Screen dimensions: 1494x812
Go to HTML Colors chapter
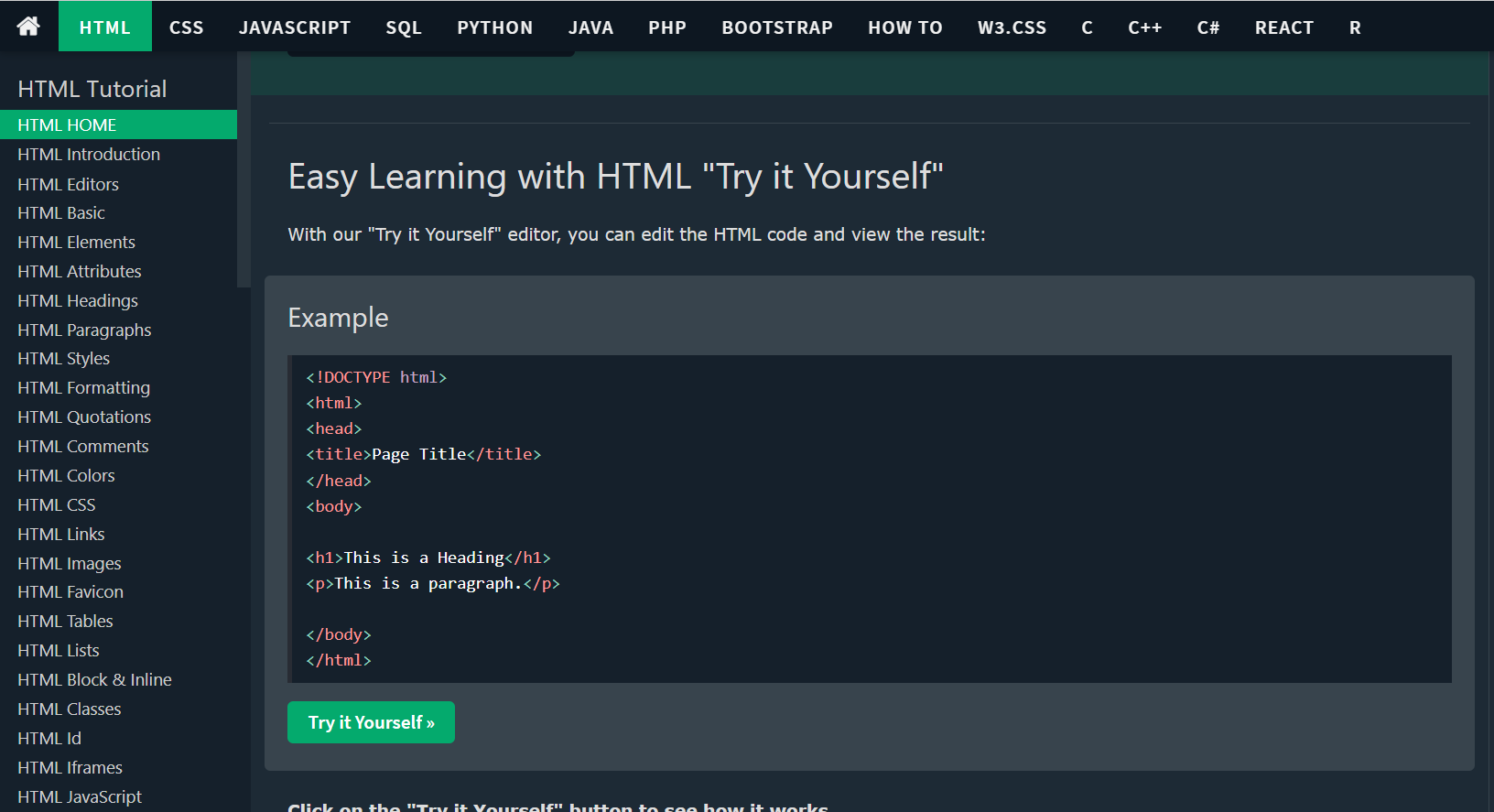pos(118,475)
